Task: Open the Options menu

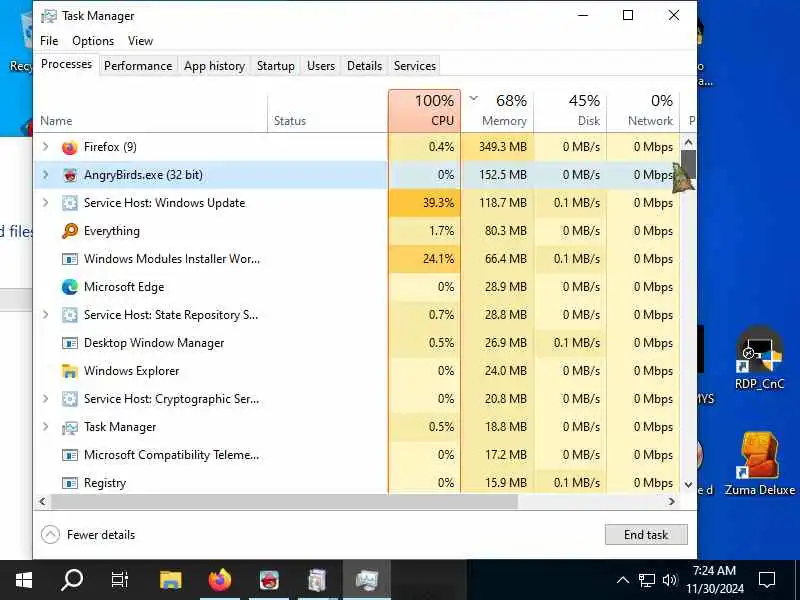Action: pyautogui.click(x=93, y=41)
